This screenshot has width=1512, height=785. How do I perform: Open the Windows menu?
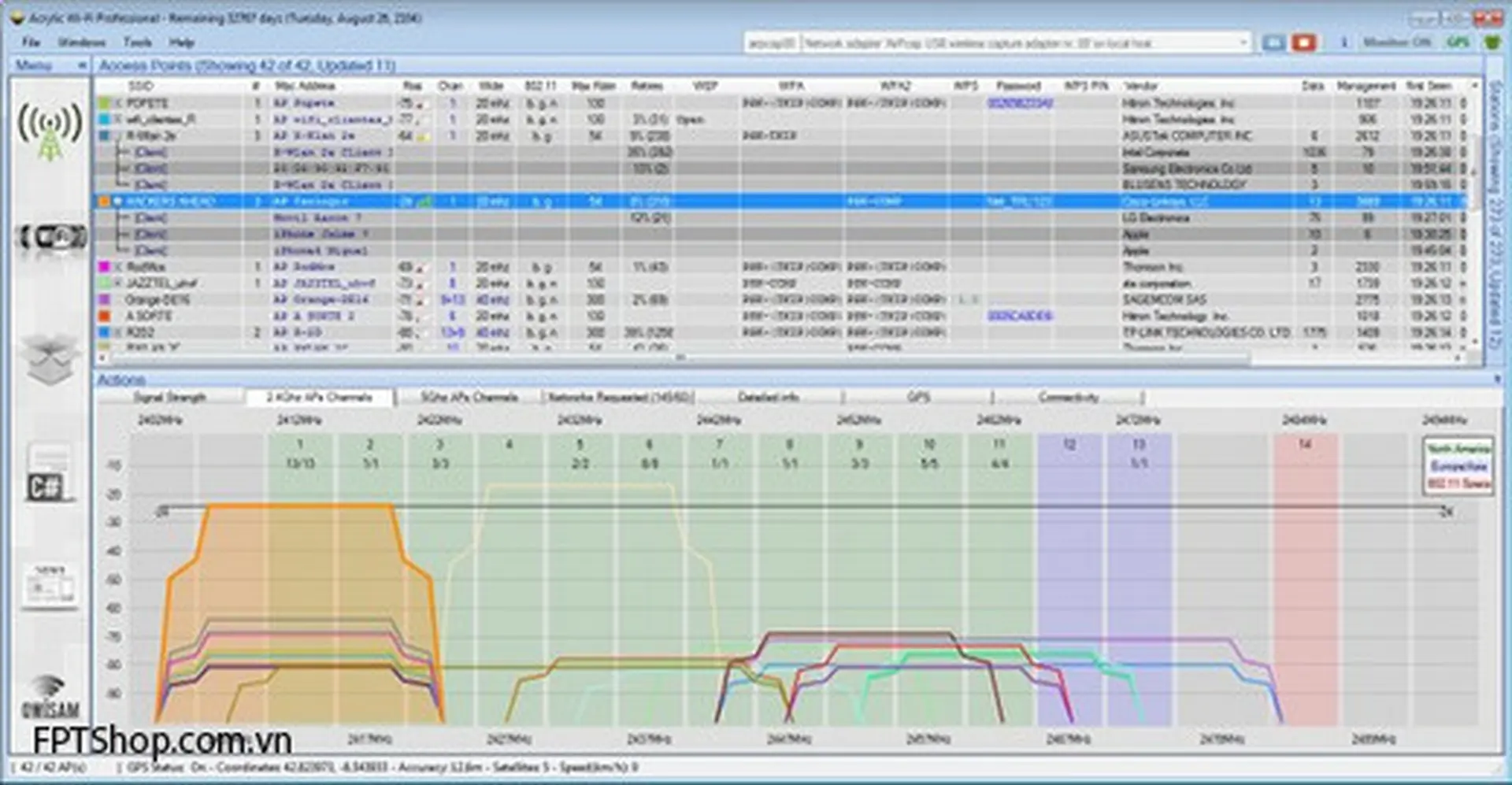[x=82, y=42]
